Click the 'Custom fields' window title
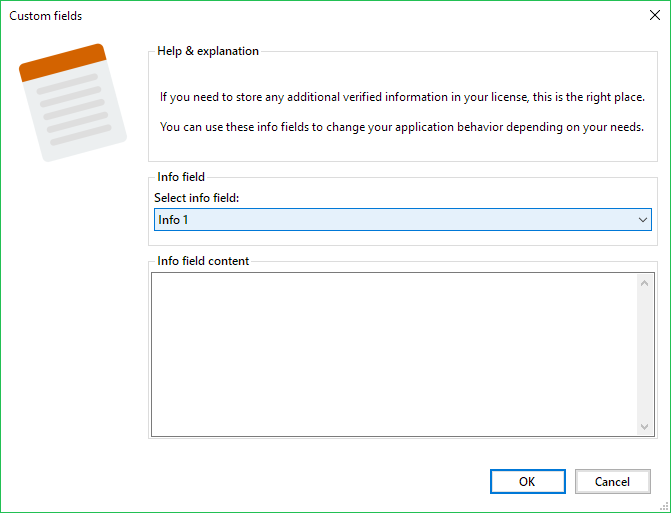This screenshot has width=671, height=513. pyautogui.click(x=45, y=16)
